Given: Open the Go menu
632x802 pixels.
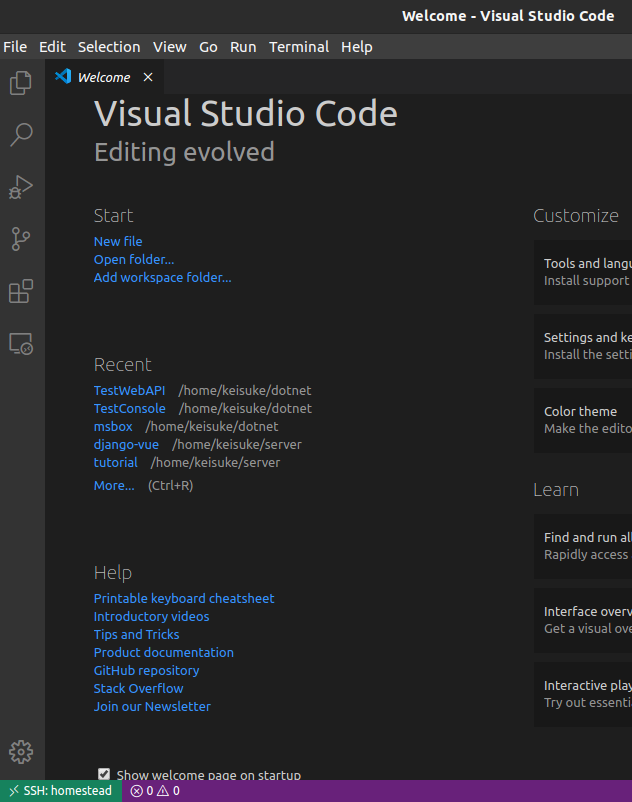Looking at the screenshot, I should tap(208, 47).
